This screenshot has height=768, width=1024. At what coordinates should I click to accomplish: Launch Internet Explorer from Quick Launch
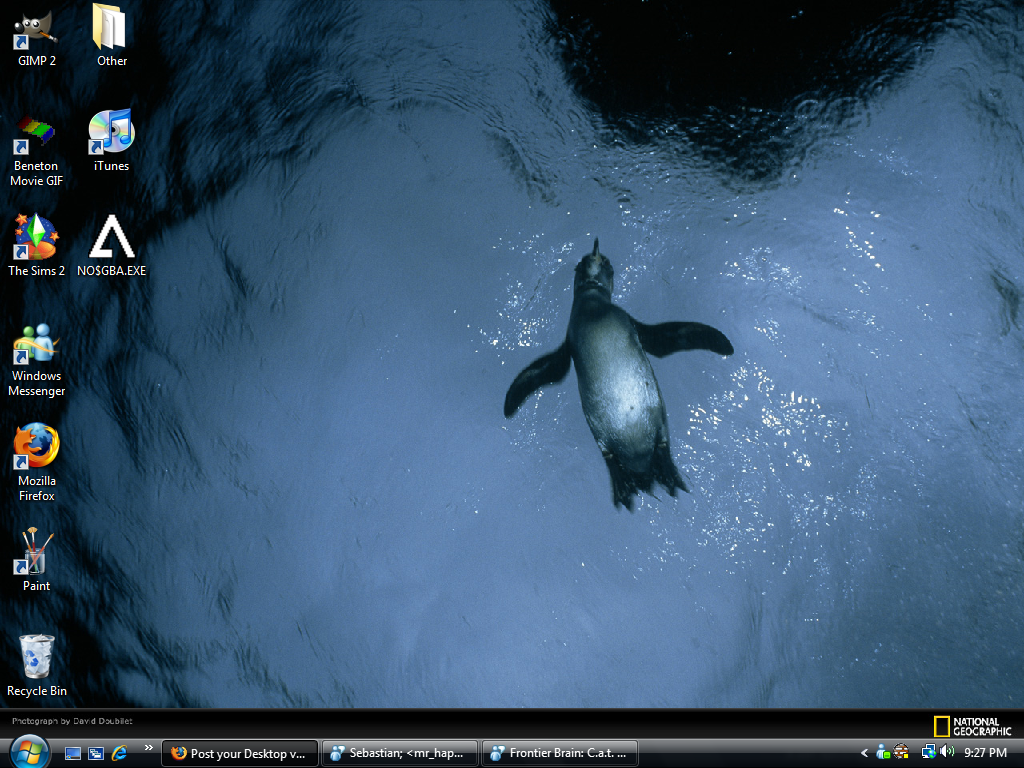point(120,753)
